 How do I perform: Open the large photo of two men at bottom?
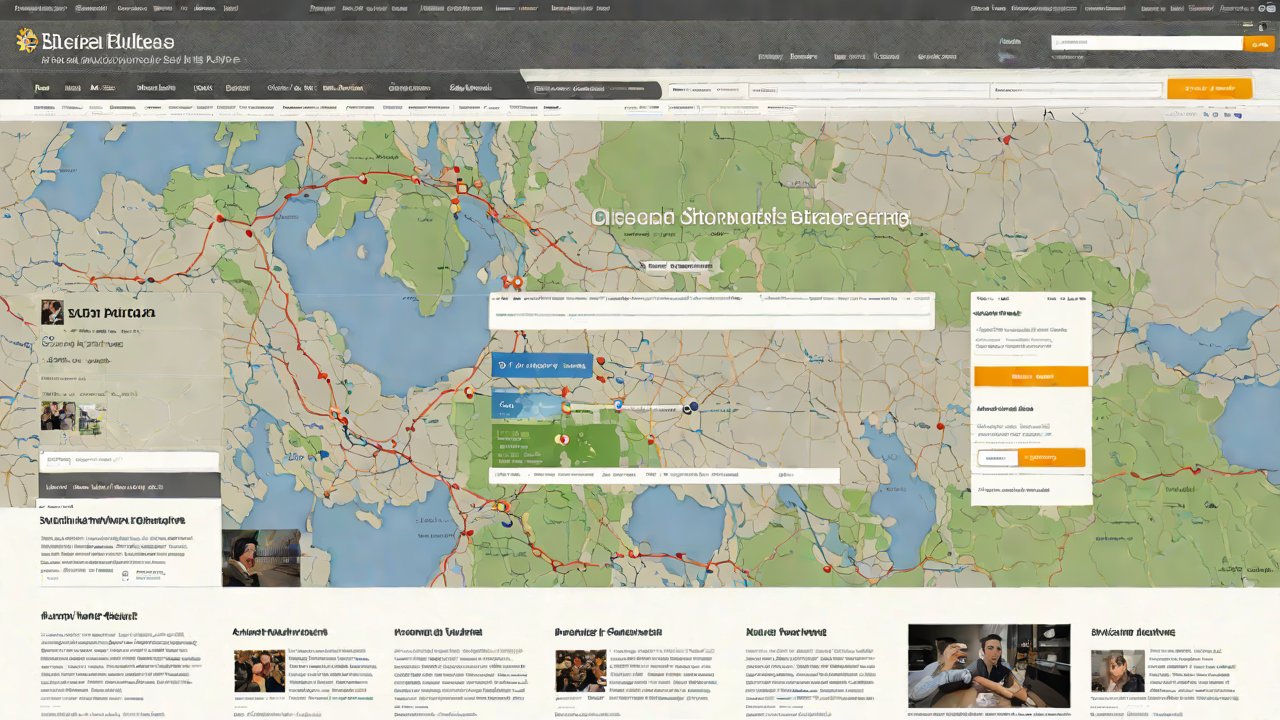(988, 666)
